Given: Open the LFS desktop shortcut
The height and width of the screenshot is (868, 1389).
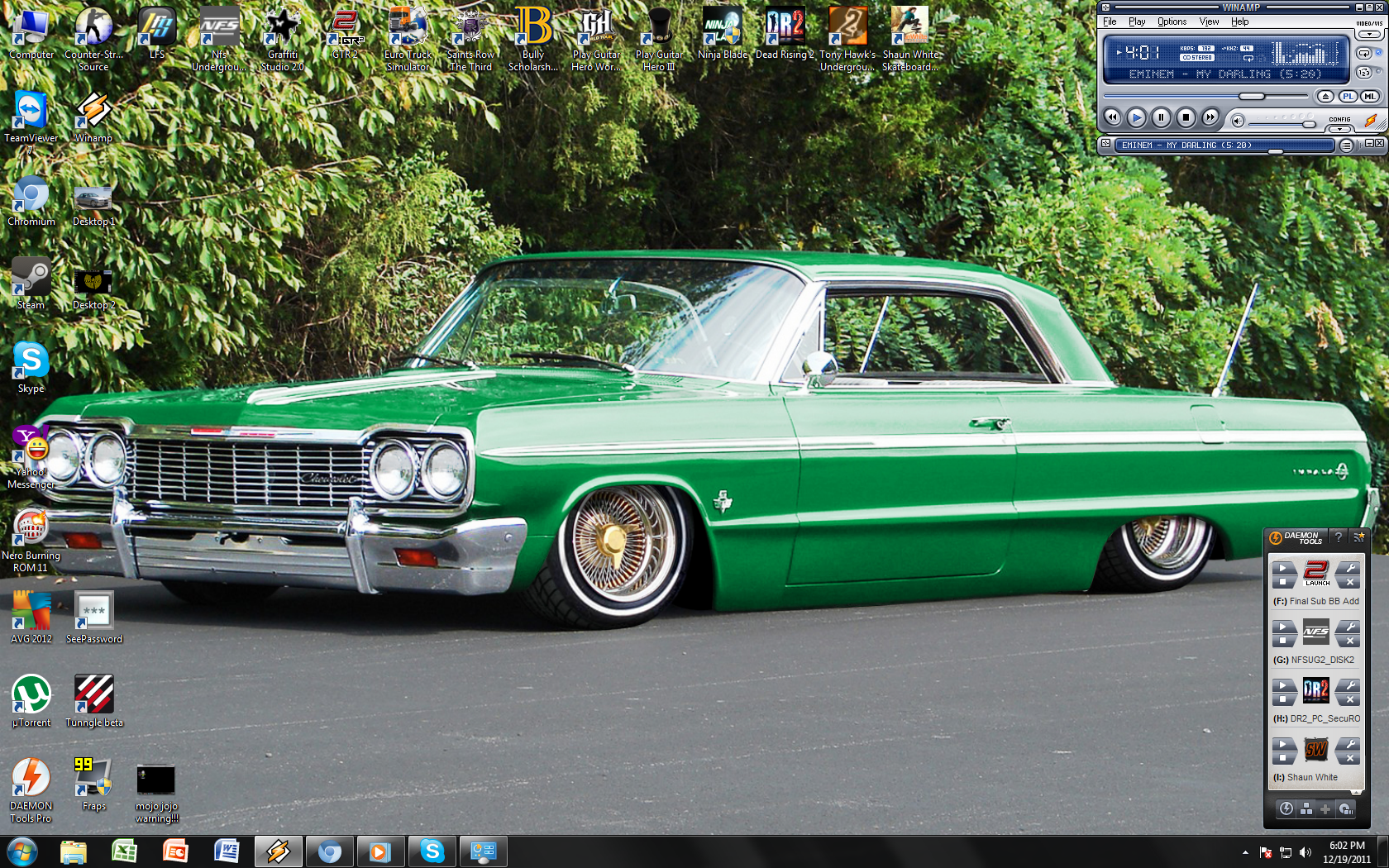Looking at the screenshot, I should (157, 33).
